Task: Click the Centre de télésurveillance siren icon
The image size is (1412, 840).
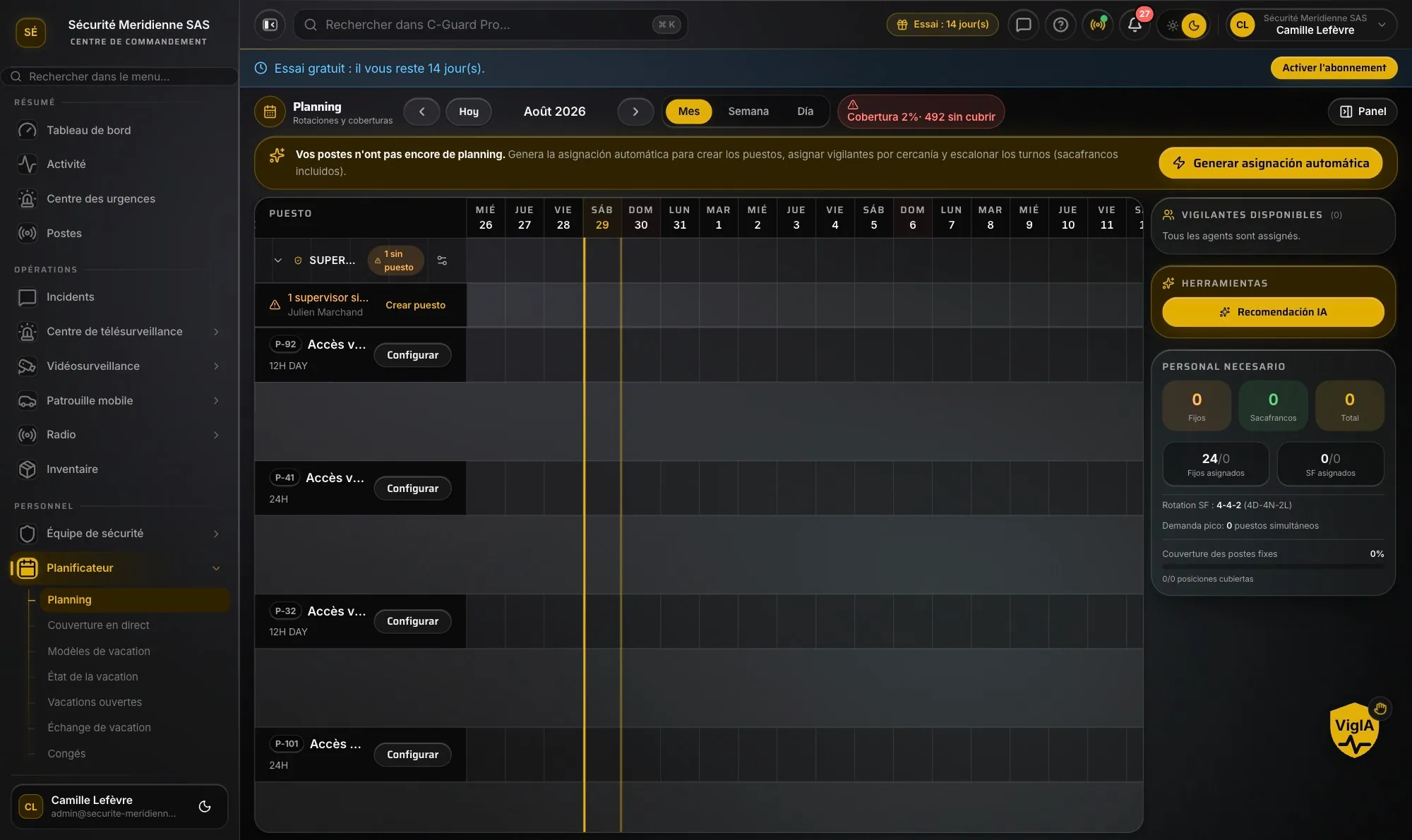Action: [27, 332]
